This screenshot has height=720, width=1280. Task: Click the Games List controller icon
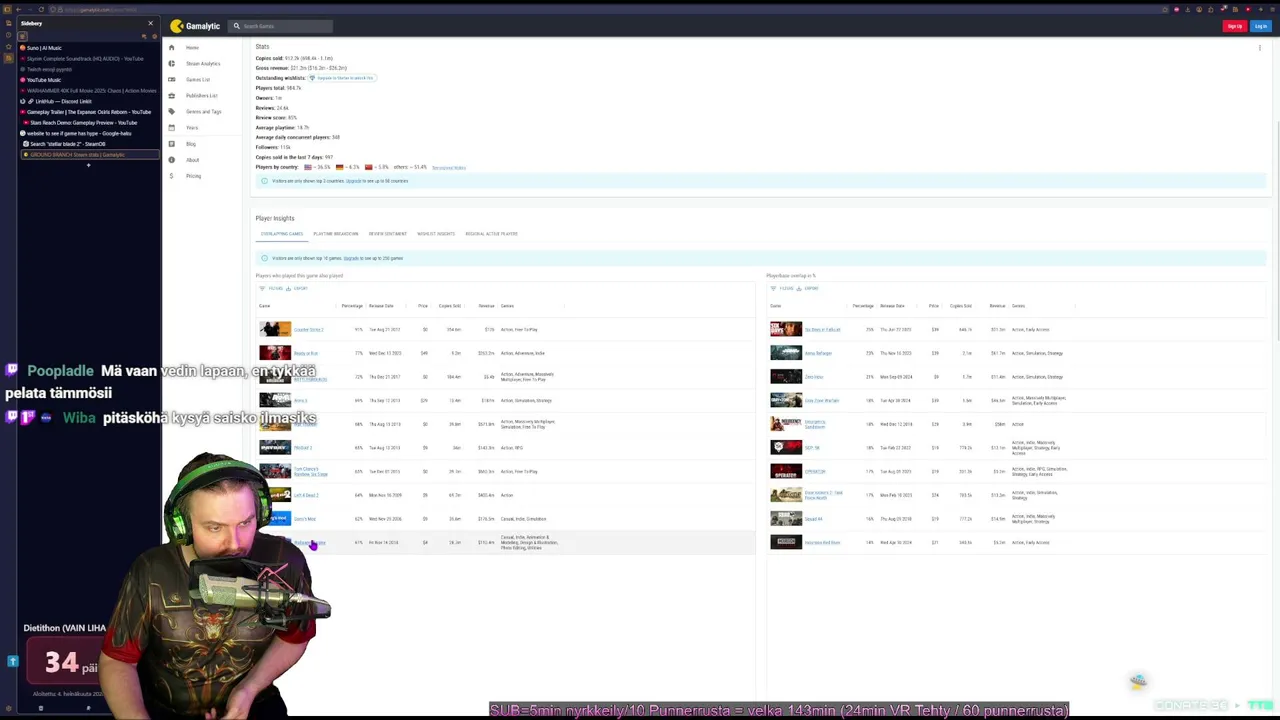(x=171, y=79)
